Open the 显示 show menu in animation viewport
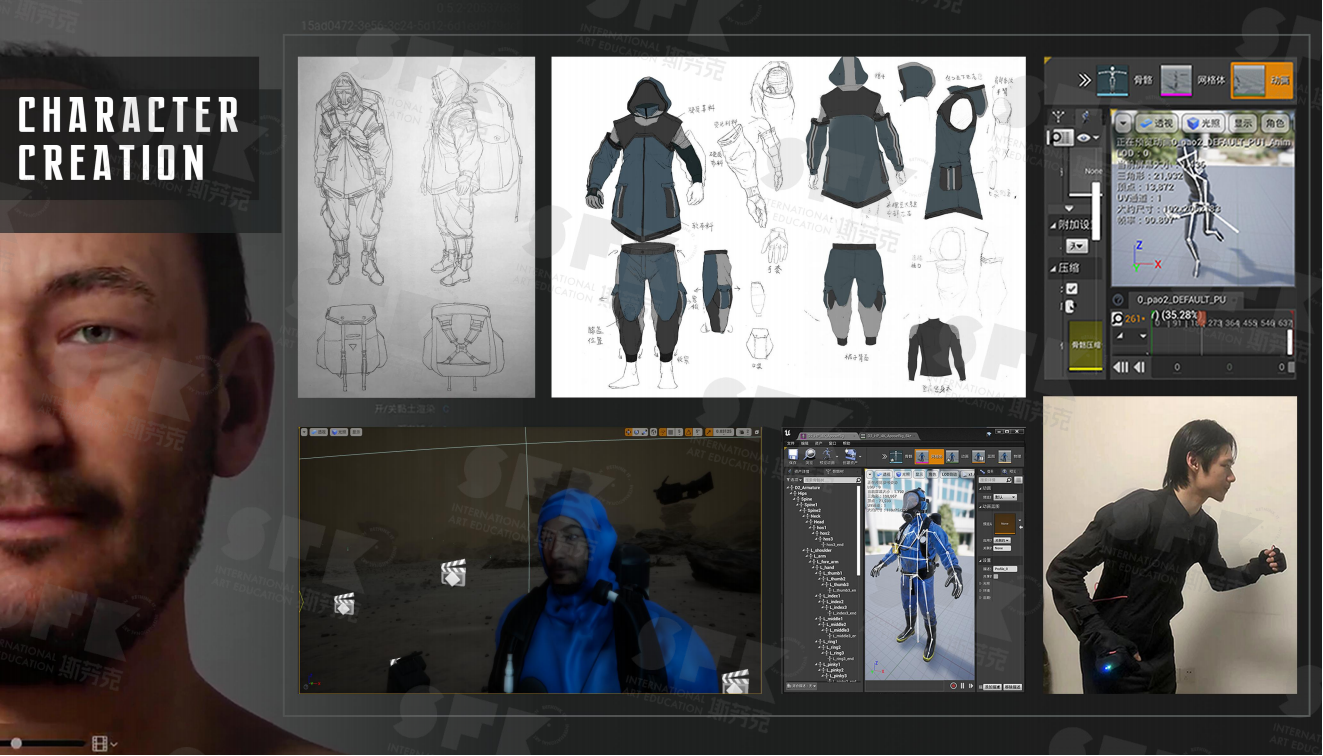This screenshot has height=756, width=1323. coord(1243,123)
